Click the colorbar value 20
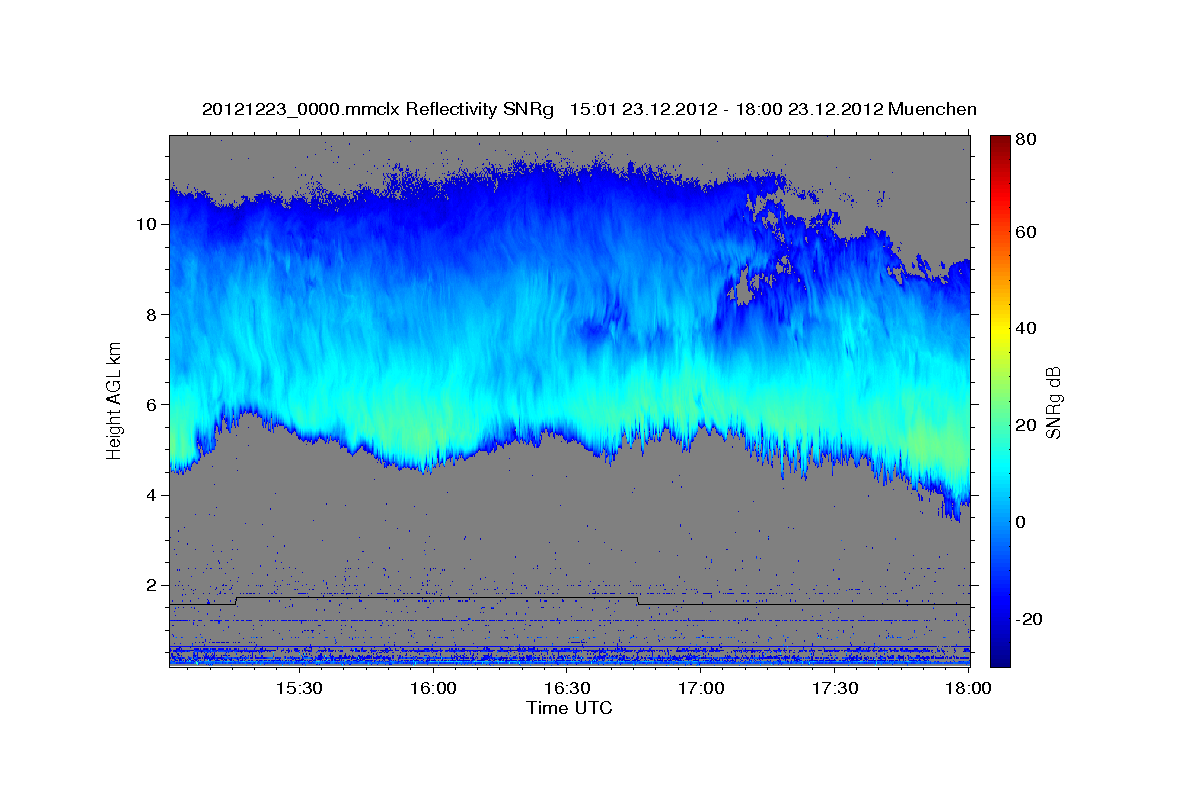This screenshot has height=800, width=1200. (1025, 425)
